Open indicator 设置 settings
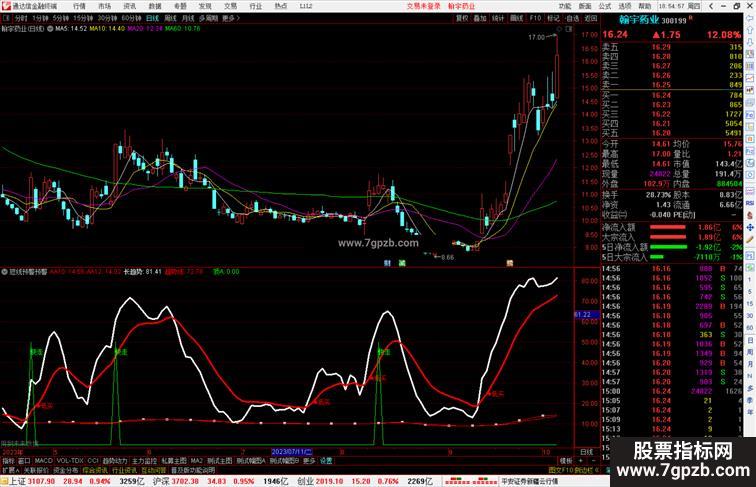 [x=326, y=461]
